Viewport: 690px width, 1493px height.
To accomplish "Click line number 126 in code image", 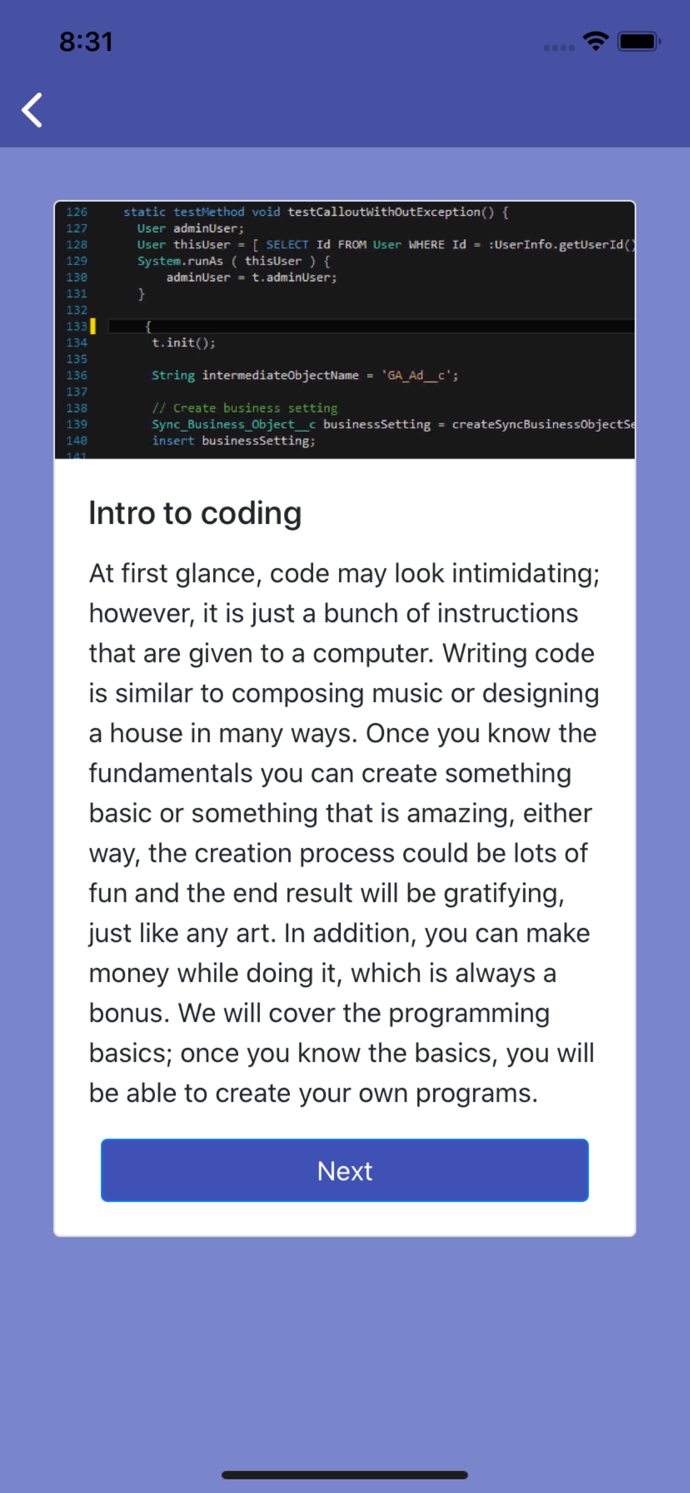I will point(77,212).
